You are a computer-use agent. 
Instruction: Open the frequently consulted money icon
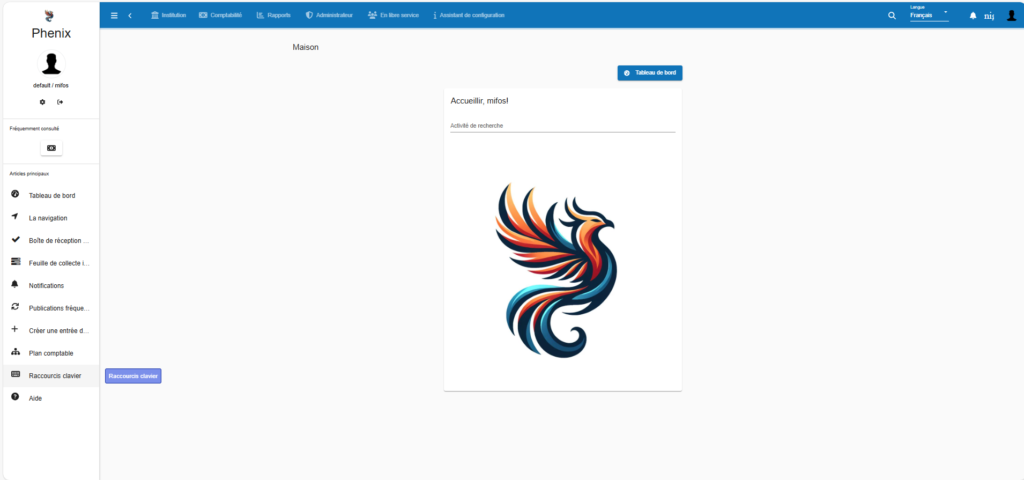coord(51,148)
